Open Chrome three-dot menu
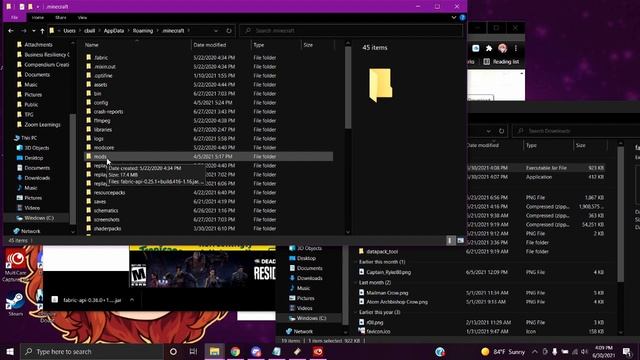 516,48
